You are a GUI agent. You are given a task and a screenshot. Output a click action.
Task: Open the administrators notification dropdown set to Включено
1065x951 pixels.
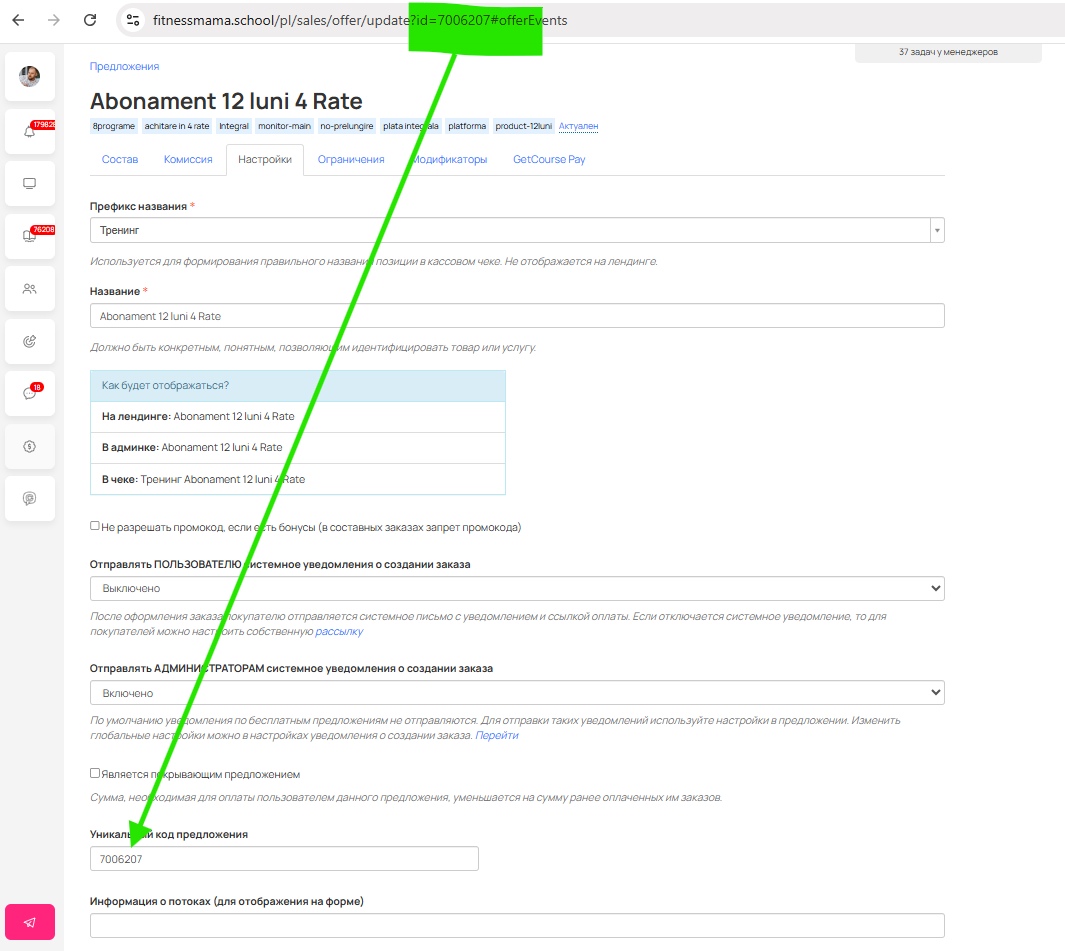[517, 693]
